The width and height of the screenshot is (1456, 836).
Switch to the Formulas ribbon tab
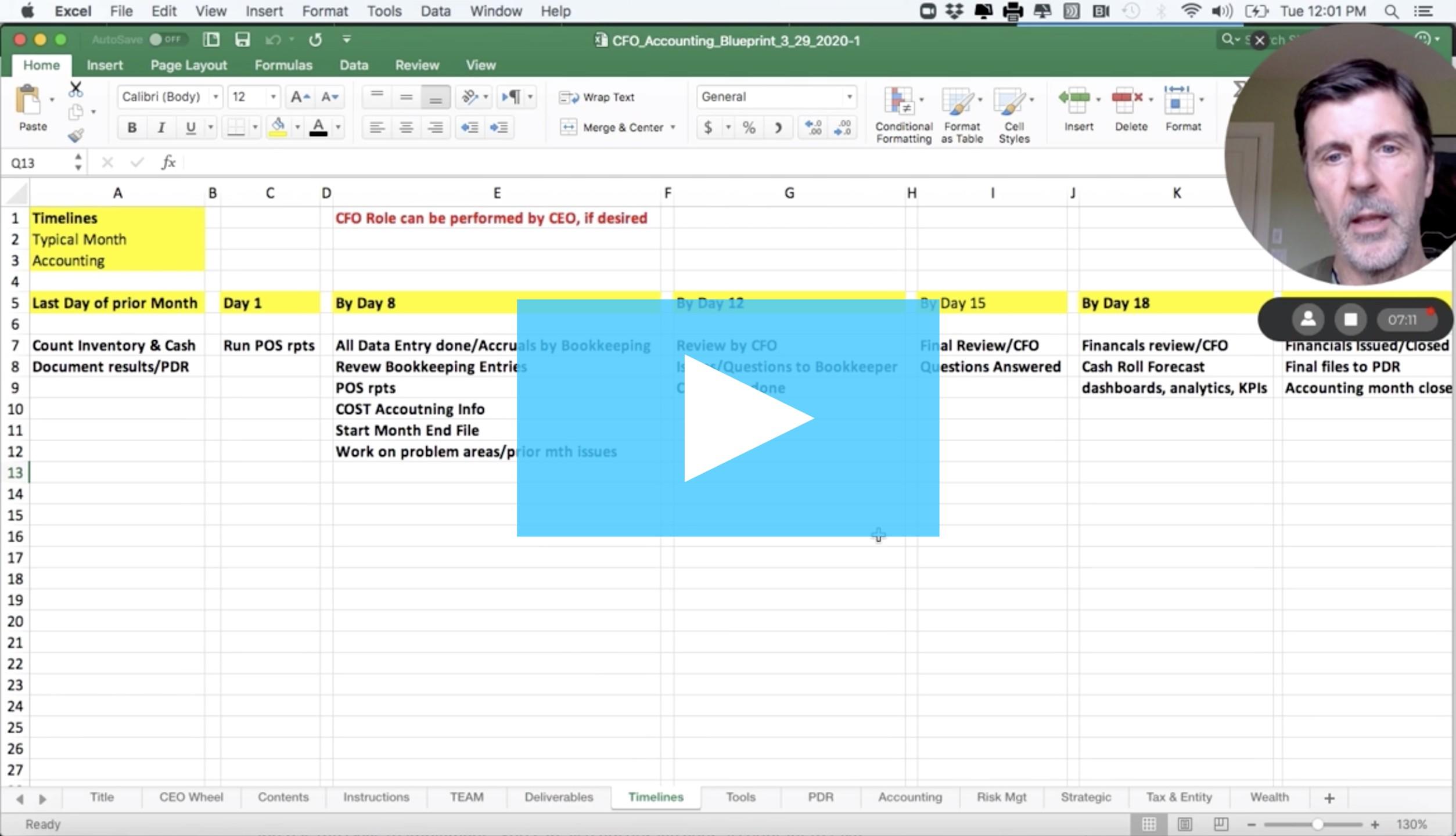[x=283, y=65]
